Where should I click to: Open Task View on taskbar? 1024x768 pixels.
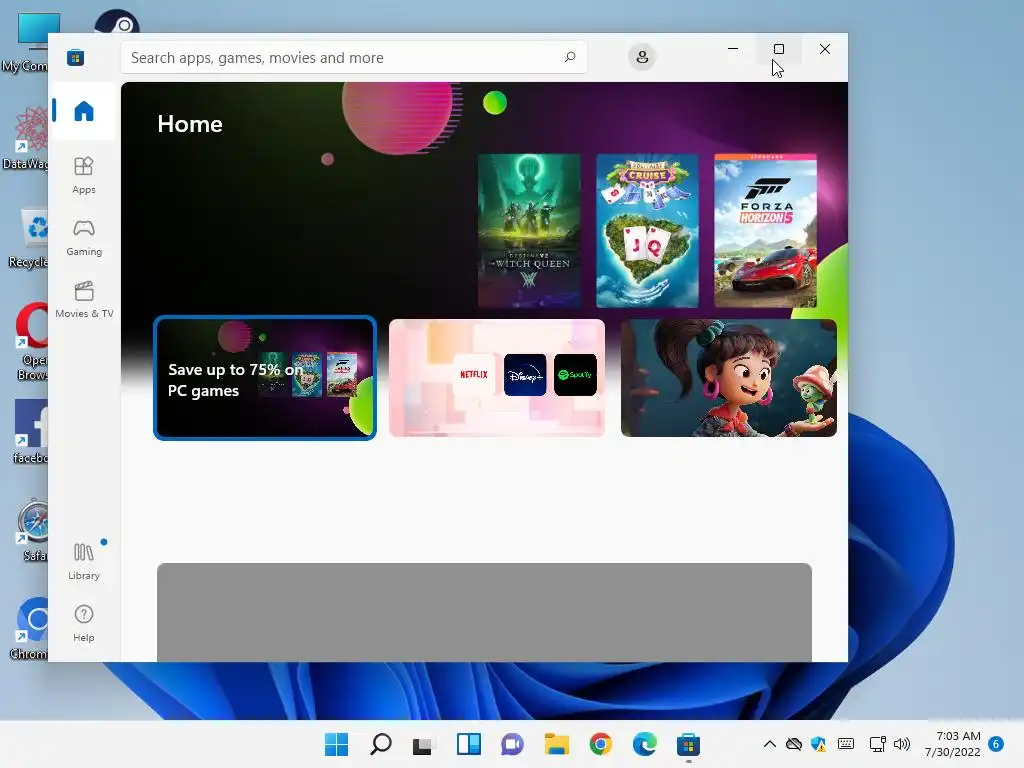[x=424, y=744]
